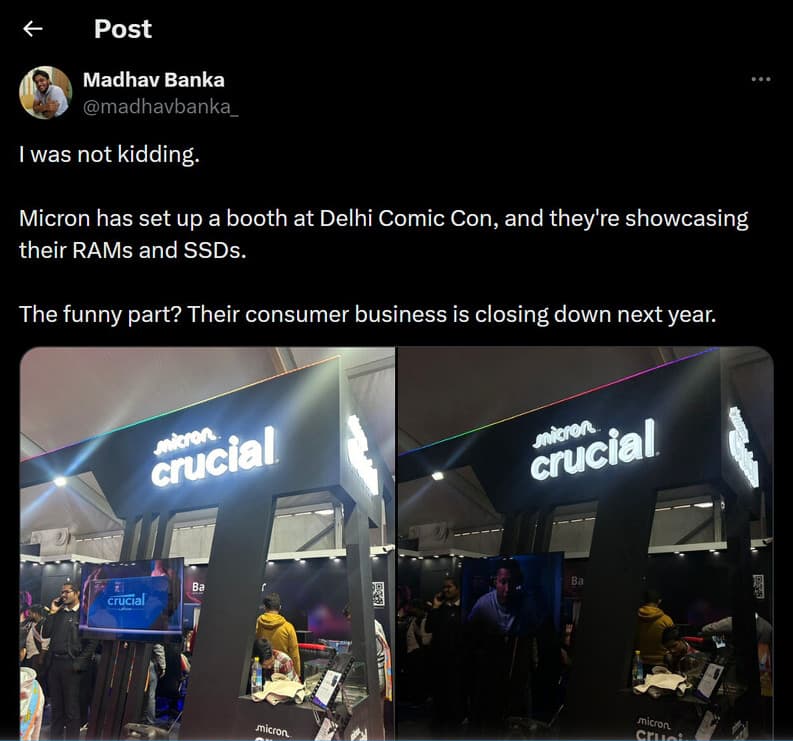Open the @madhavbanka_ handle link
This screenshot has height=741, width=793.
pyautogui.click(x=160, y=107)
